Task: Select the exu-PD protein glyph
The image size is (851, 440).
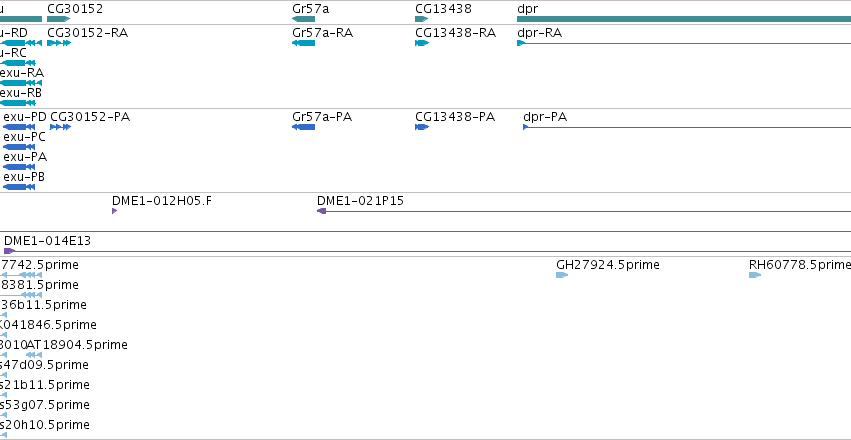Action: (x=19, y=127)
